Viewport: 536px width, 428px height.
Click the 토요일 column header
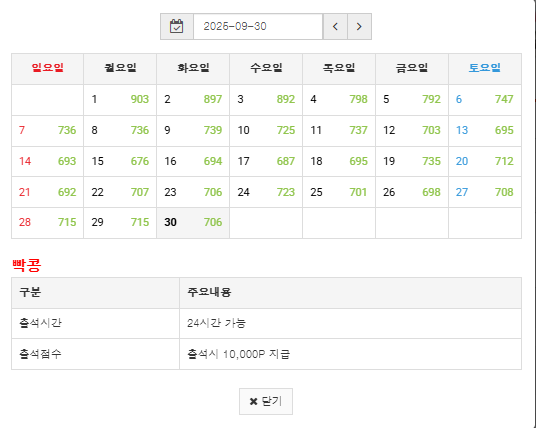[x=485, y=68]
